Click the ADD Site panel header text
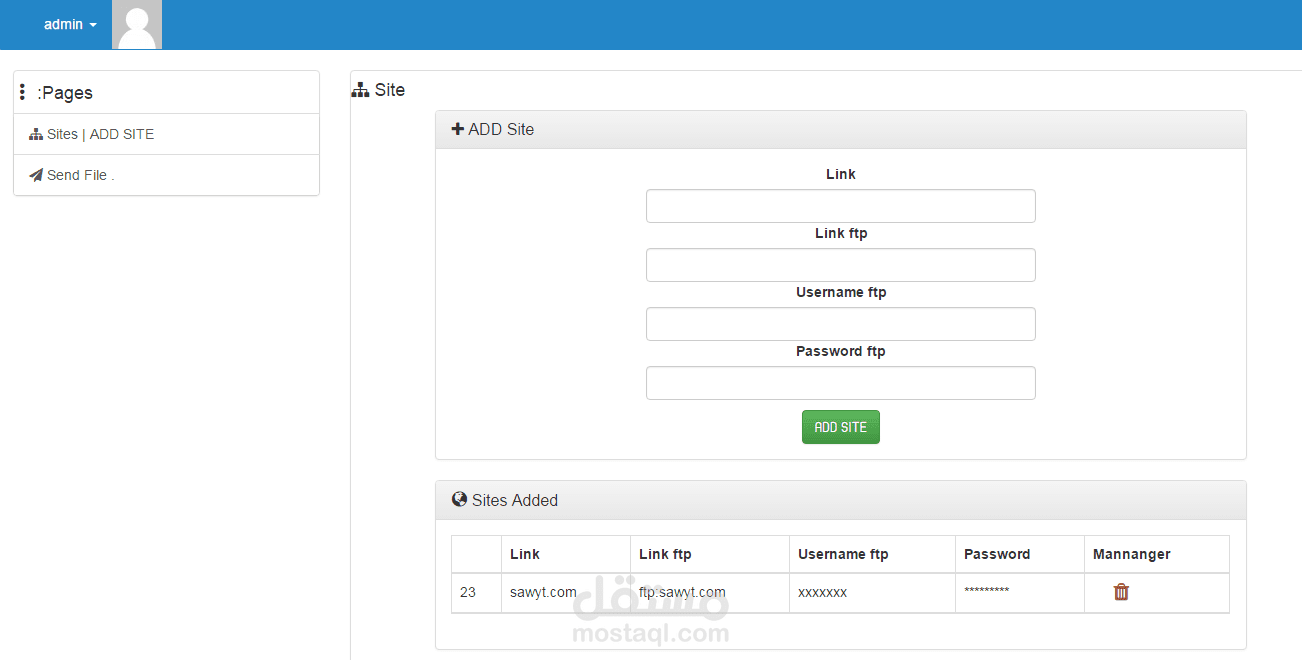 501,129
